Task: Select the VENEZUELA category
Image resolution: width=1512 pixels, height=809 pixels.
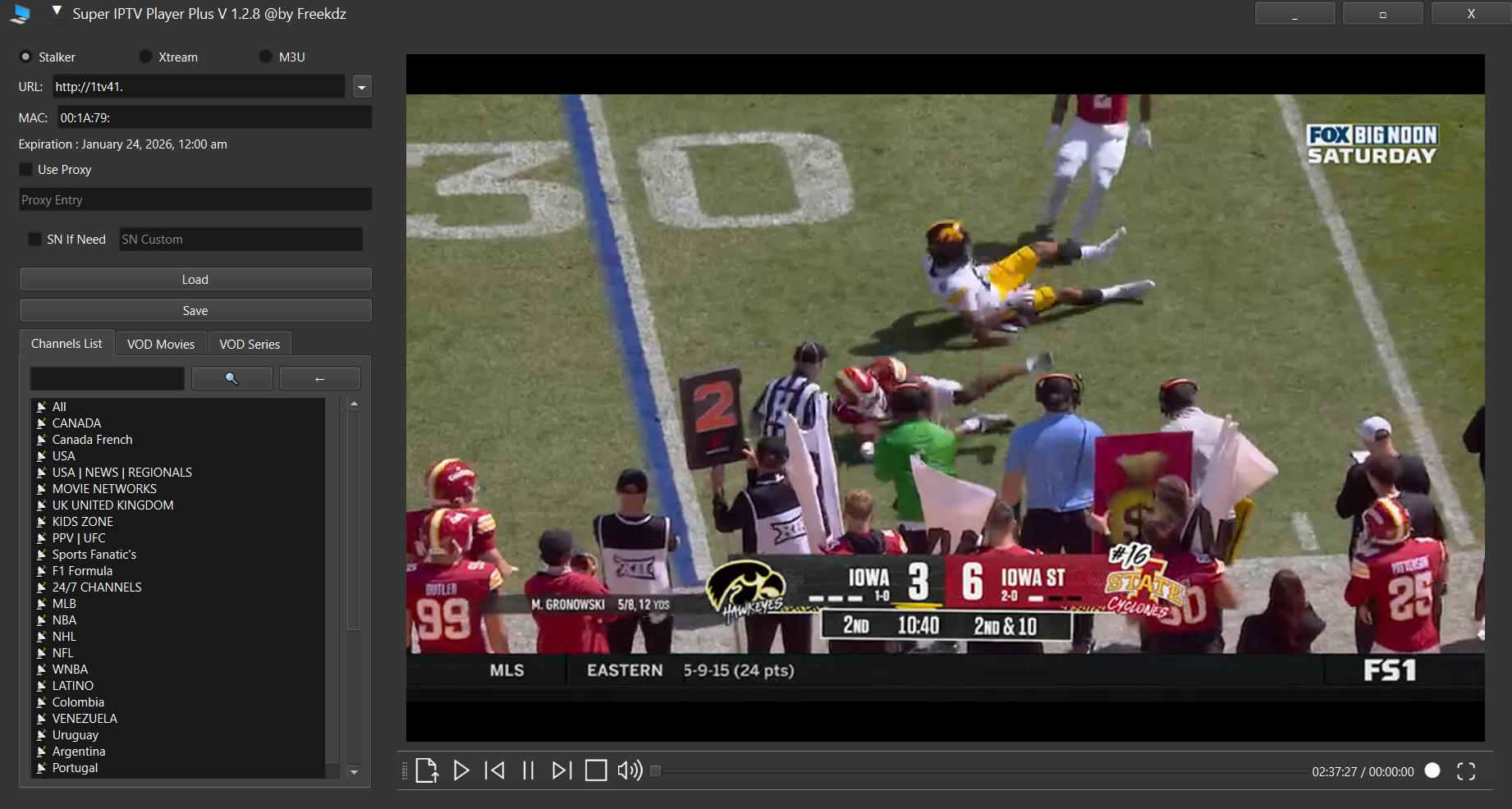Action: [x=178, y=718]
